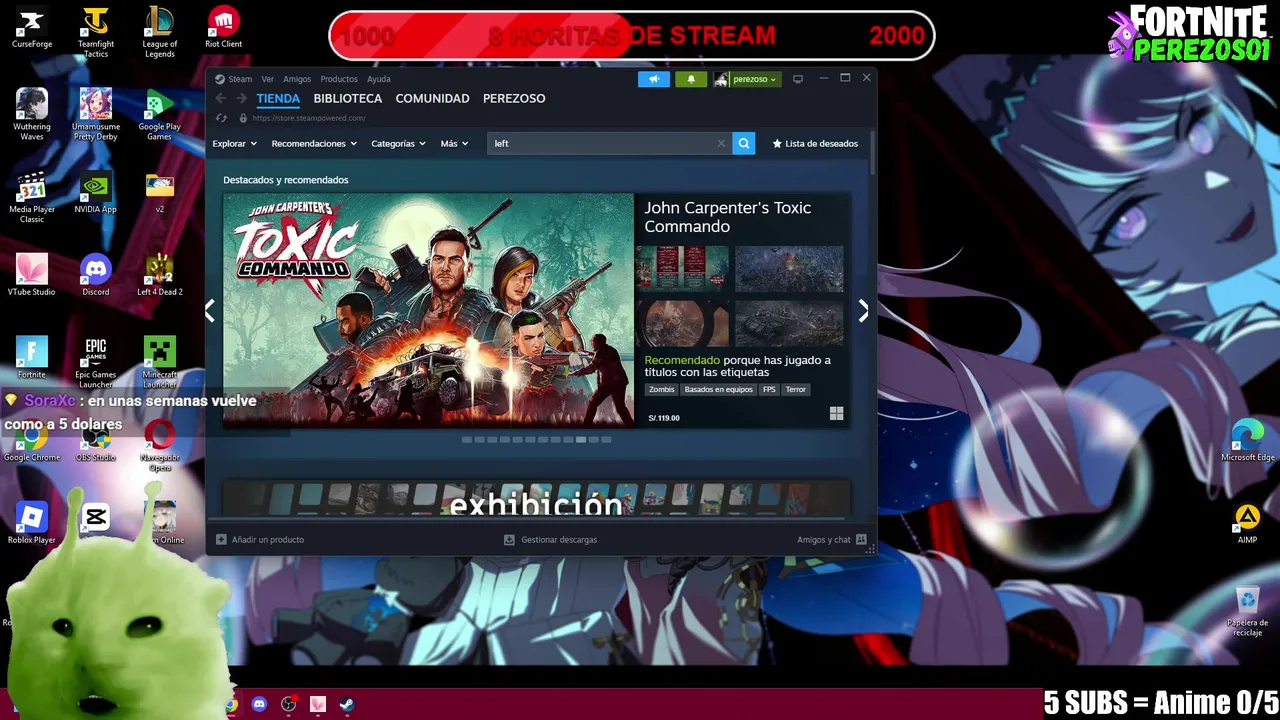
Task: Open the Productos menu
Action: click(x=339, y=79)
